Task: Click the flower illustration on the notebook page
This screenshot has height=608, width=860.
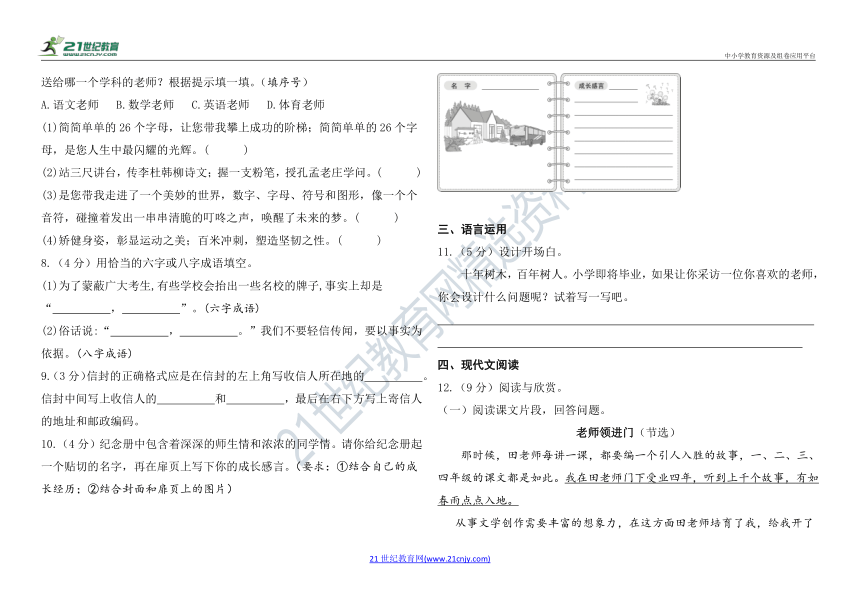Action: (x=658, y=94)
